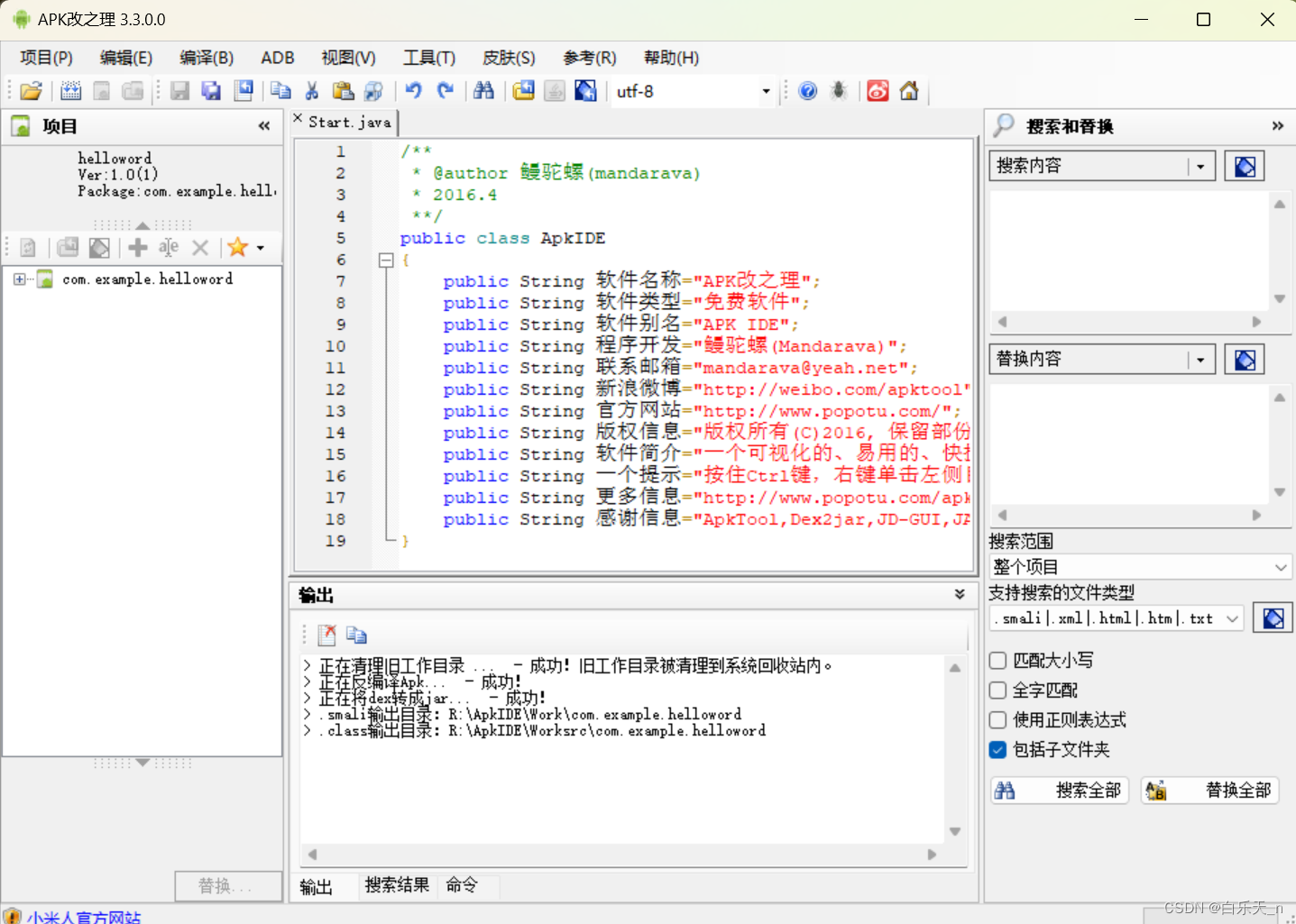Click the output panel vertical scrollbar down arrow
The image size is (1296, 924).
(955, 831)
